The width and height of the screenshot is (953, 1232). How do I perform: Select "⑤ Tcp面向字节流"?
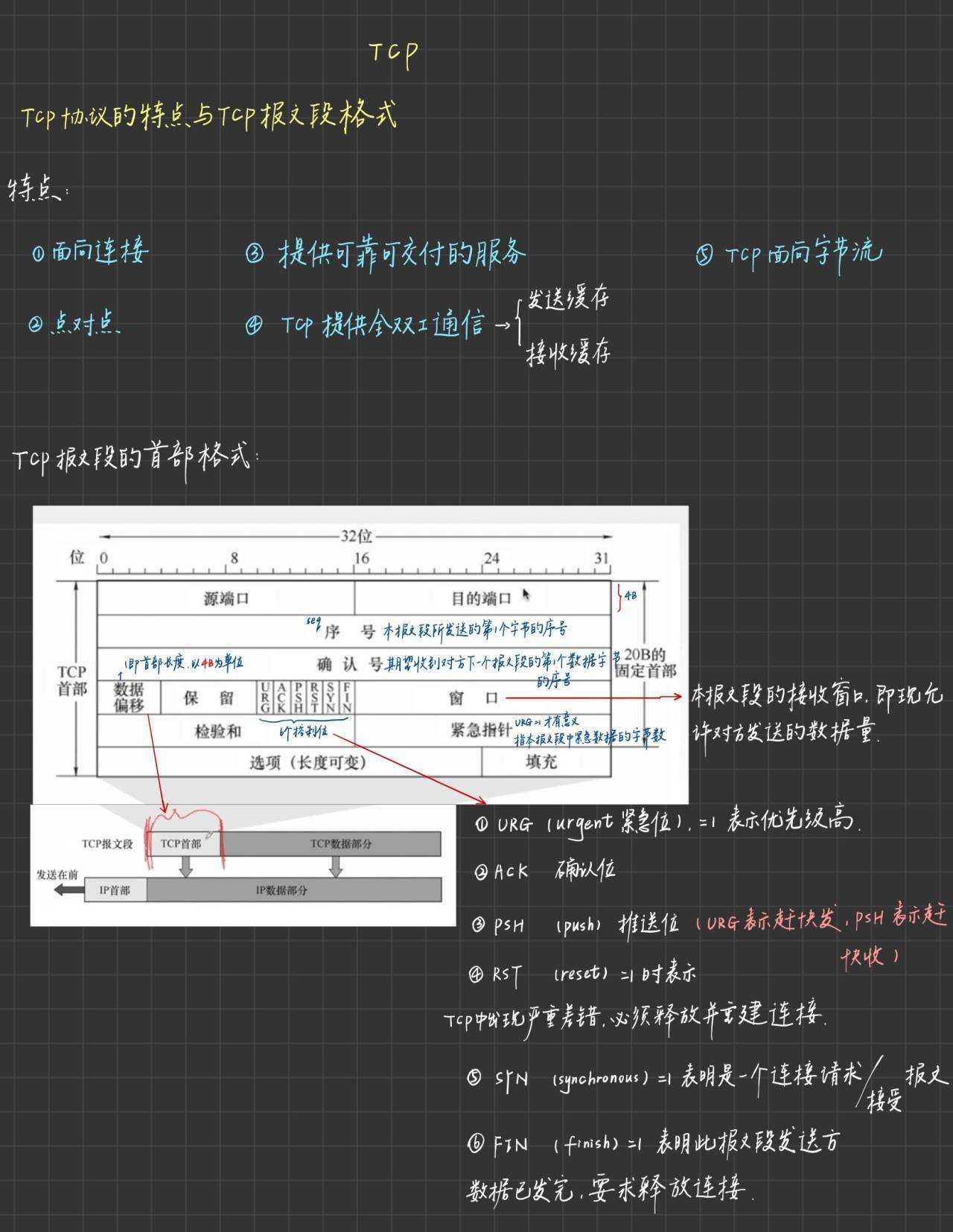coord(788,254)
